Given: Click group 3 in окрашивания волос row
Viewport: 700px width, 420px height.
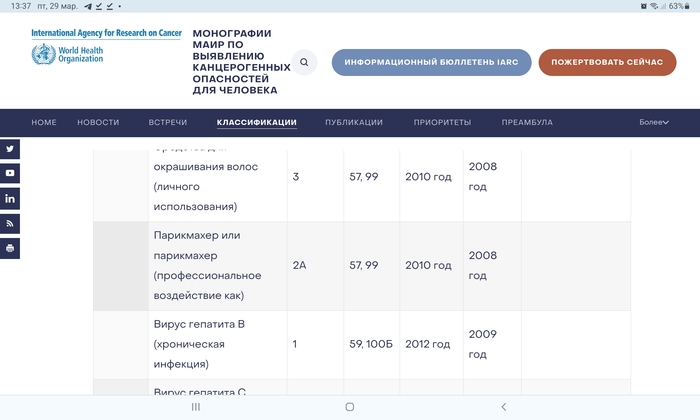Looking at the screenshot, I should tap(296, 177).
